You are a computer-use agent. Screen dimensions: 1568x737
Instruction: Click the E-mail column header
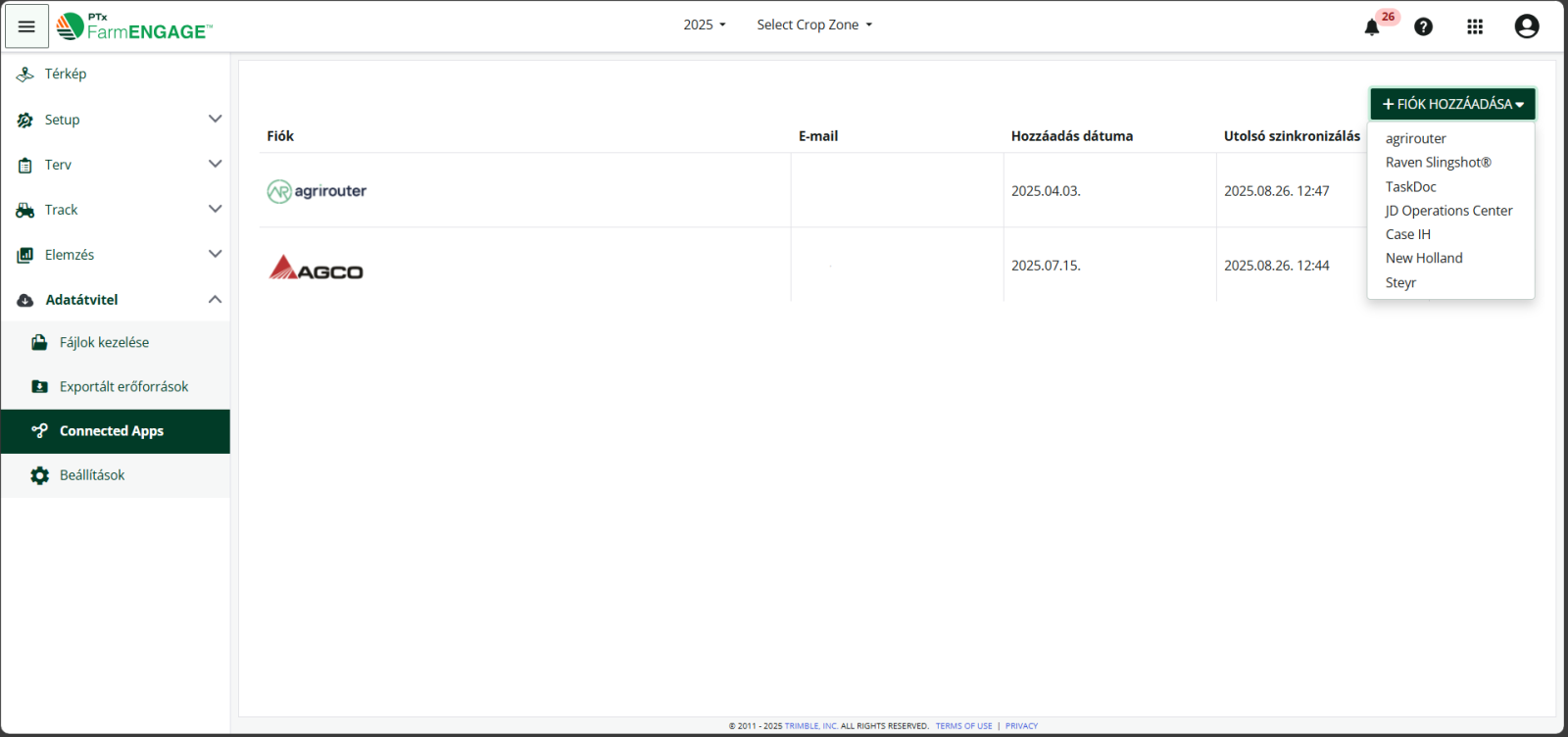point(818,136)
